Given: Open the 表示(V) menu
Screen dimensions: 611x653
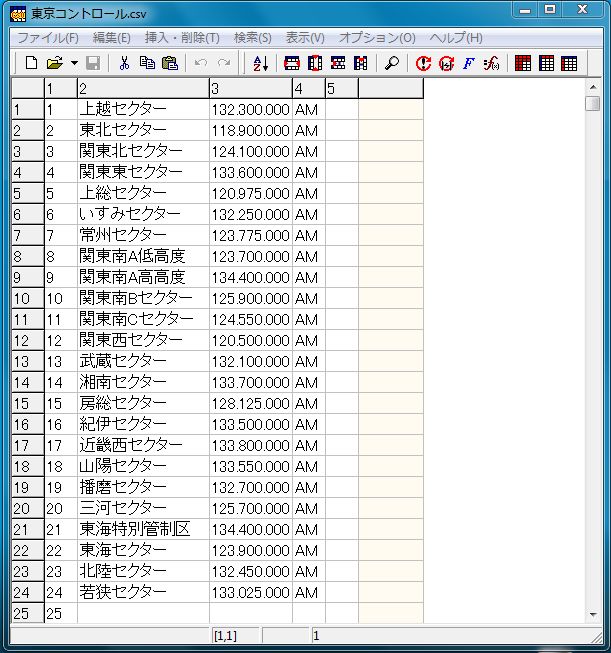Looking at the screenshot, I should [x=305, y=38].
